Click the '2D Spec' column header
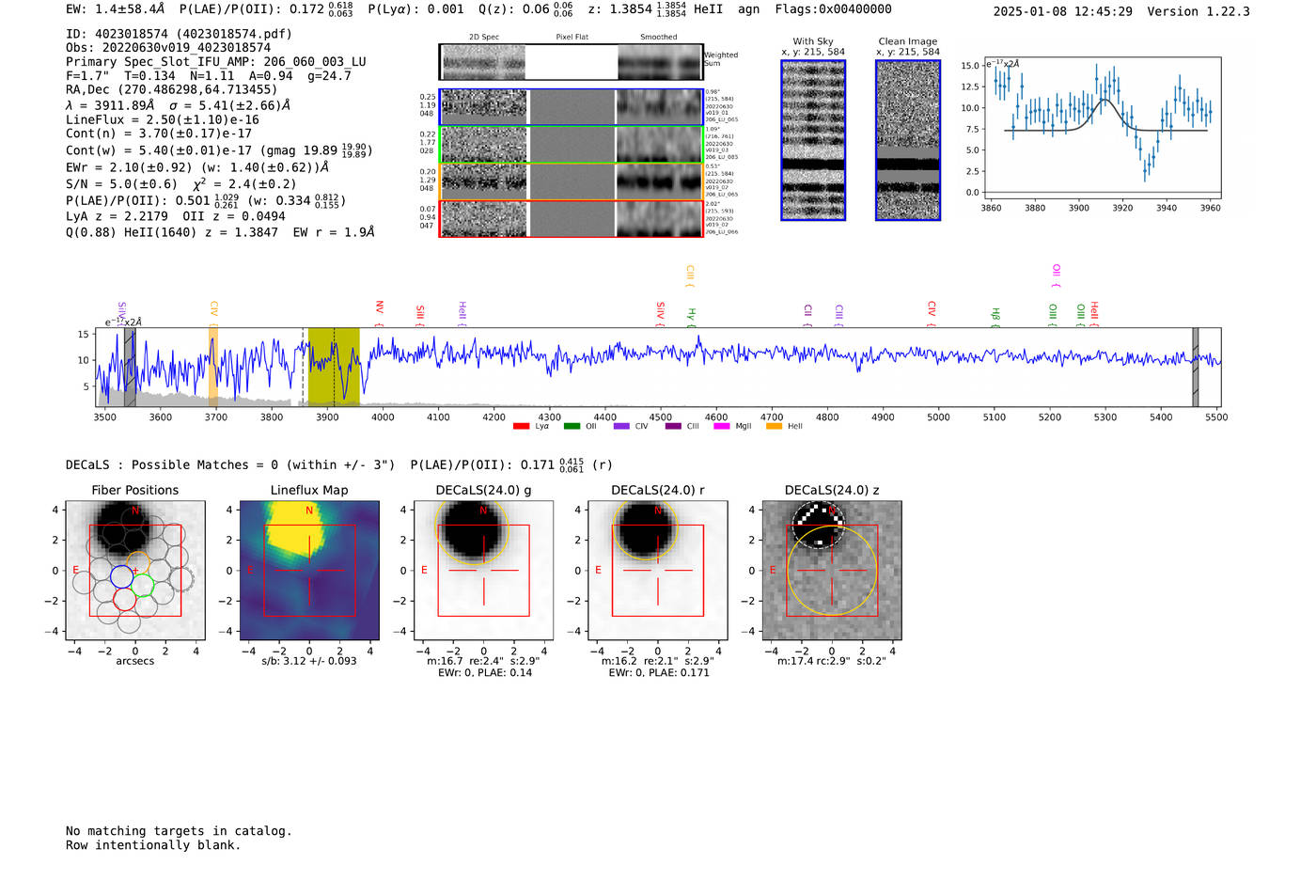1316x896 pixels. click(x=484, y=37)
